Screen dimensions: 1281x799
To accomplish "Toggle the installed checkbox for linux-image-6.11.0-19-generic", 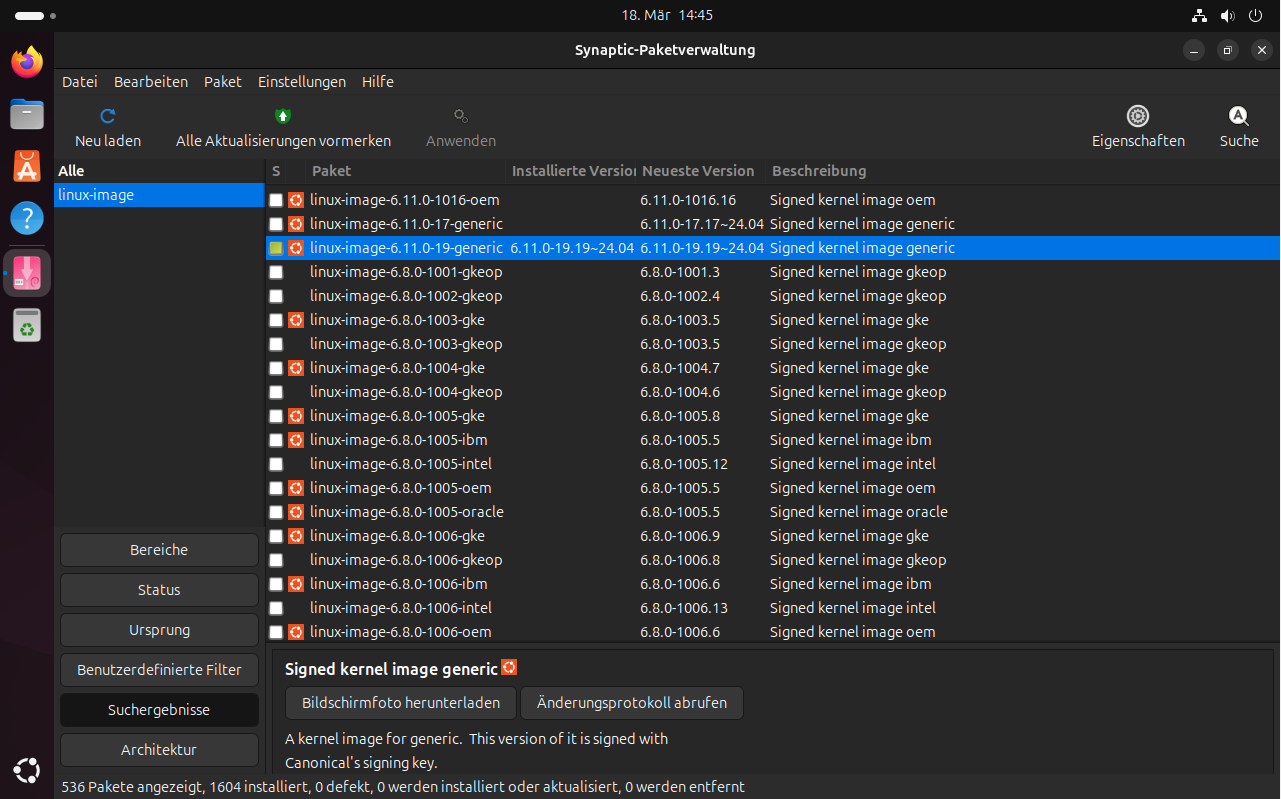I will (x=276, y=248).
